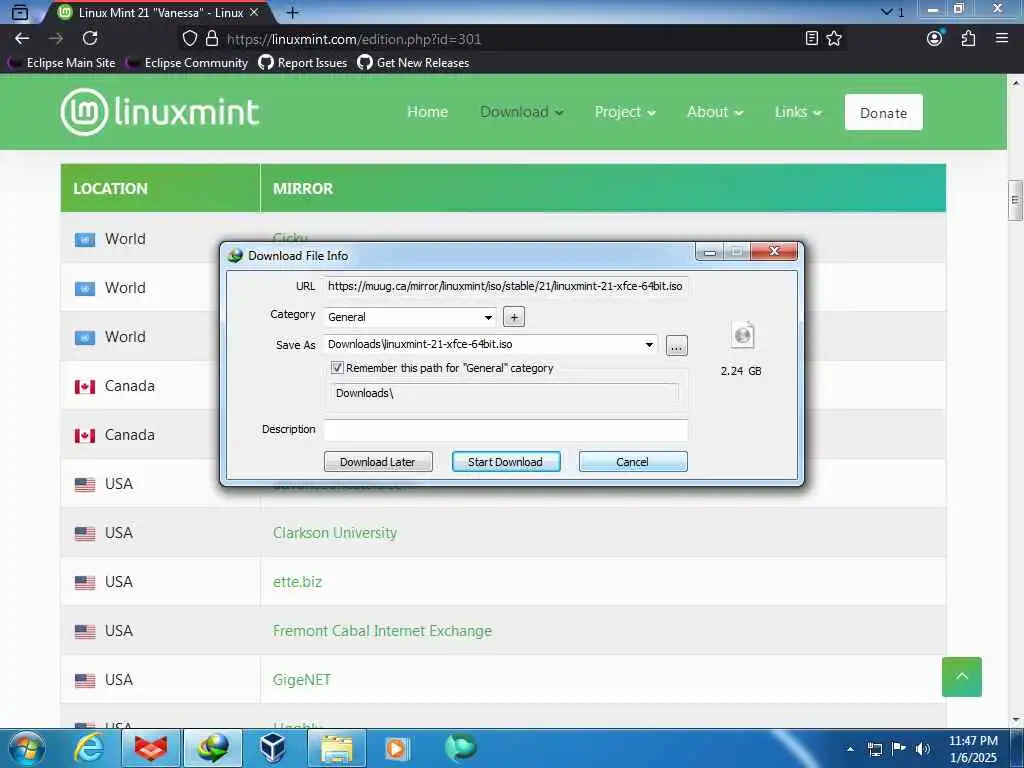Open the Firefox hamburger menu
Image resolution: width=1024 pixels, height=768 pixels.
tap(1002, 38)
